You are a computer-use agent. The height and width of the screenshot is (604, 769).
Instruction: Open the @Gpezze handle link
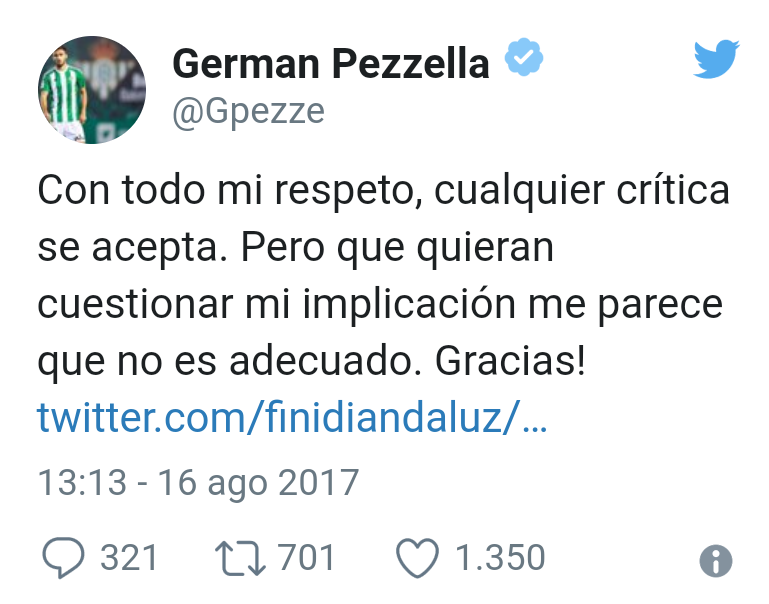(248, 112)
